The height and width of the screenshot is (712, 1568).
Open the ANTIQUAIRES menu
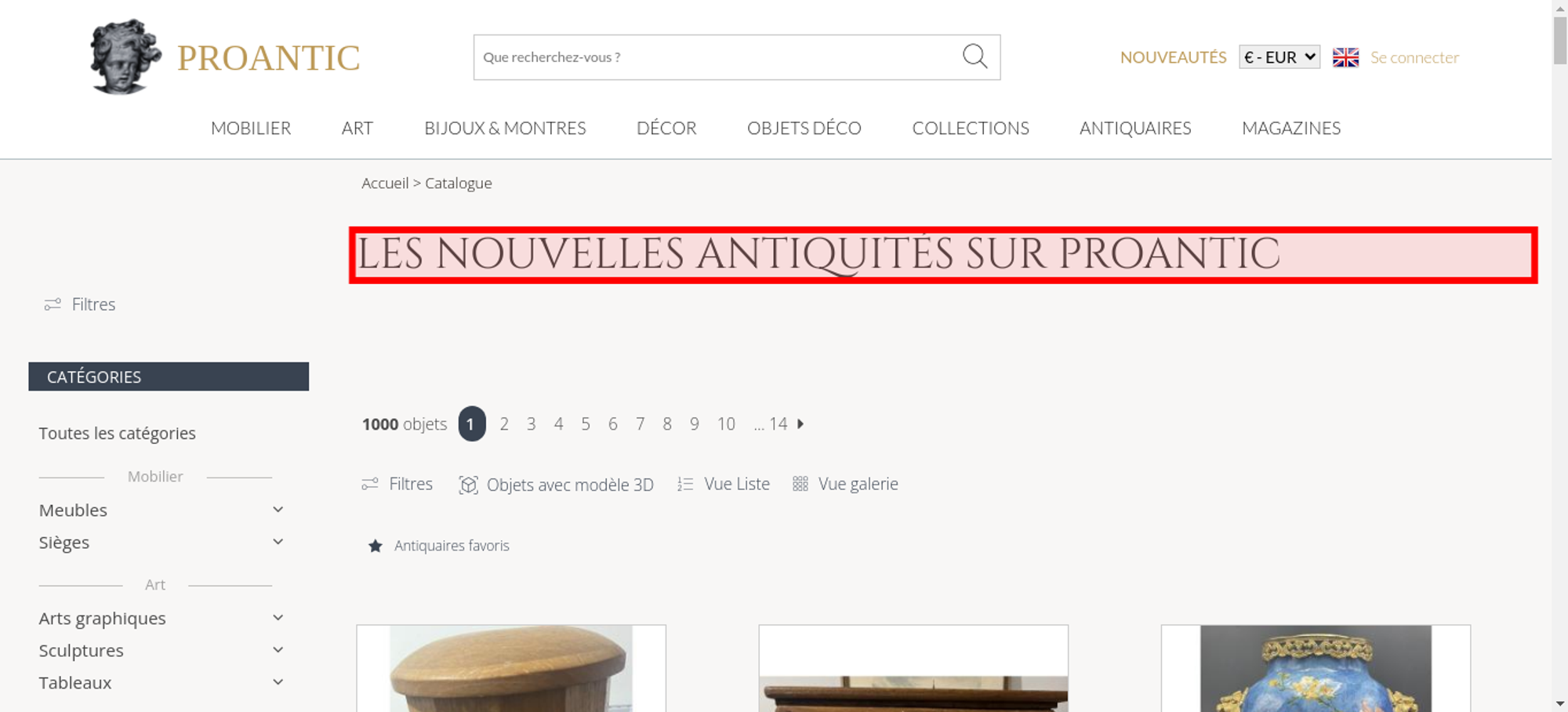pyautogui.click(x=1135, y=128)
